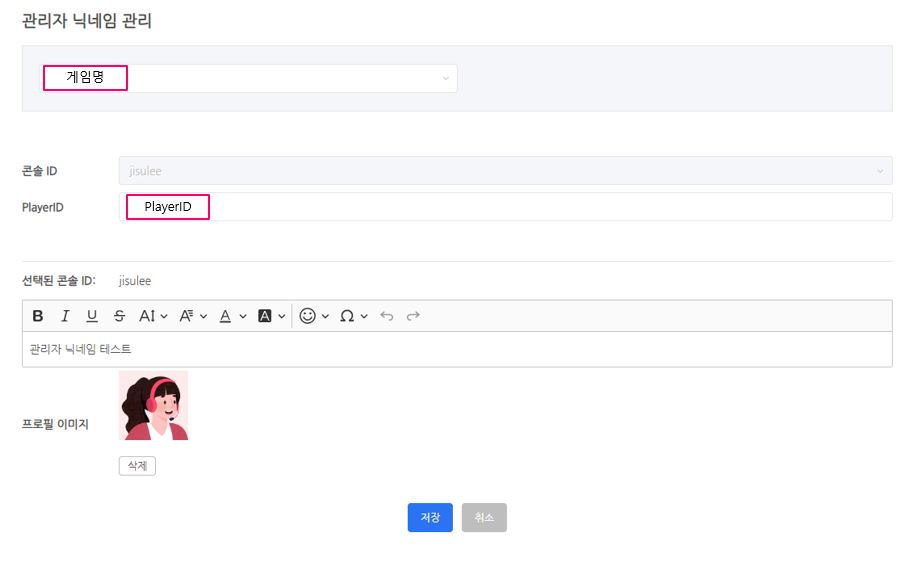Underline the selected text

[x=92, y=316]
